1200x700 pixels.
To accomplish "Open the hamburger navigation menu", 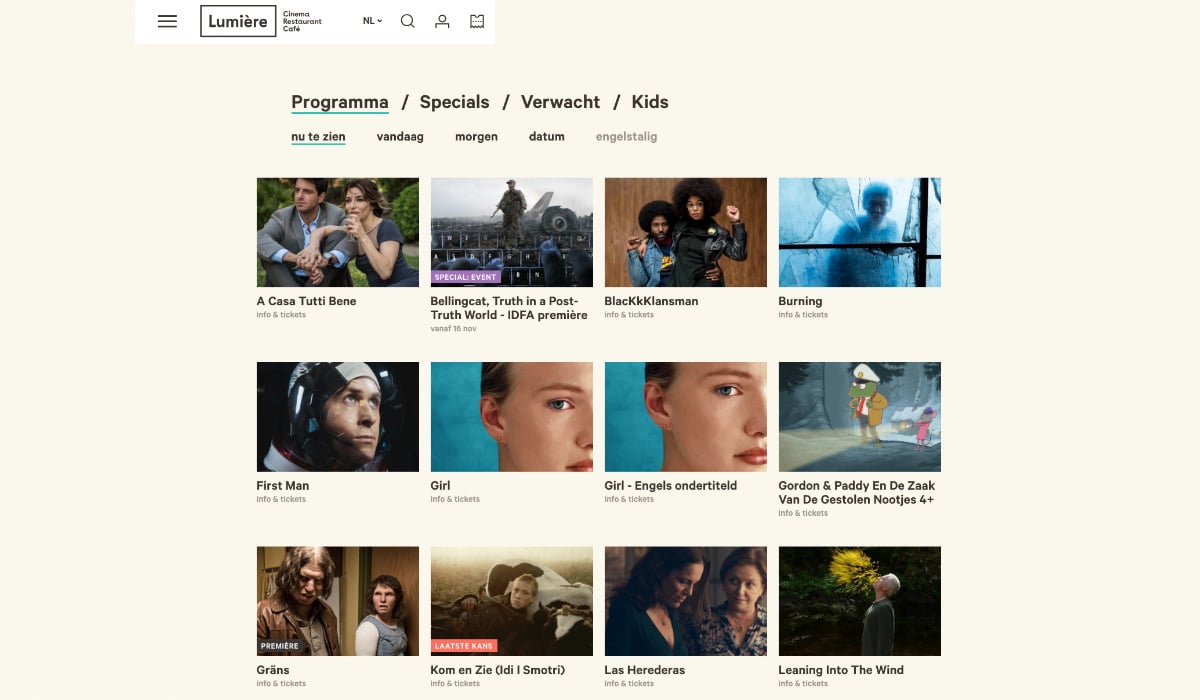I will [167, 21].
